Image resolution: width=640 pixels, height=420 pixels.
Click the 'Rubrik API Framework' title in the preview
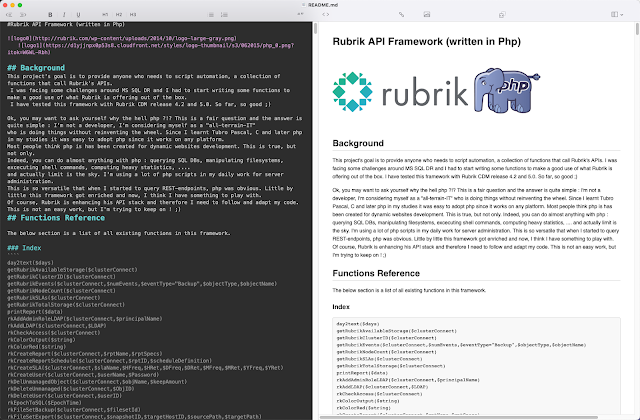(427, 42)
